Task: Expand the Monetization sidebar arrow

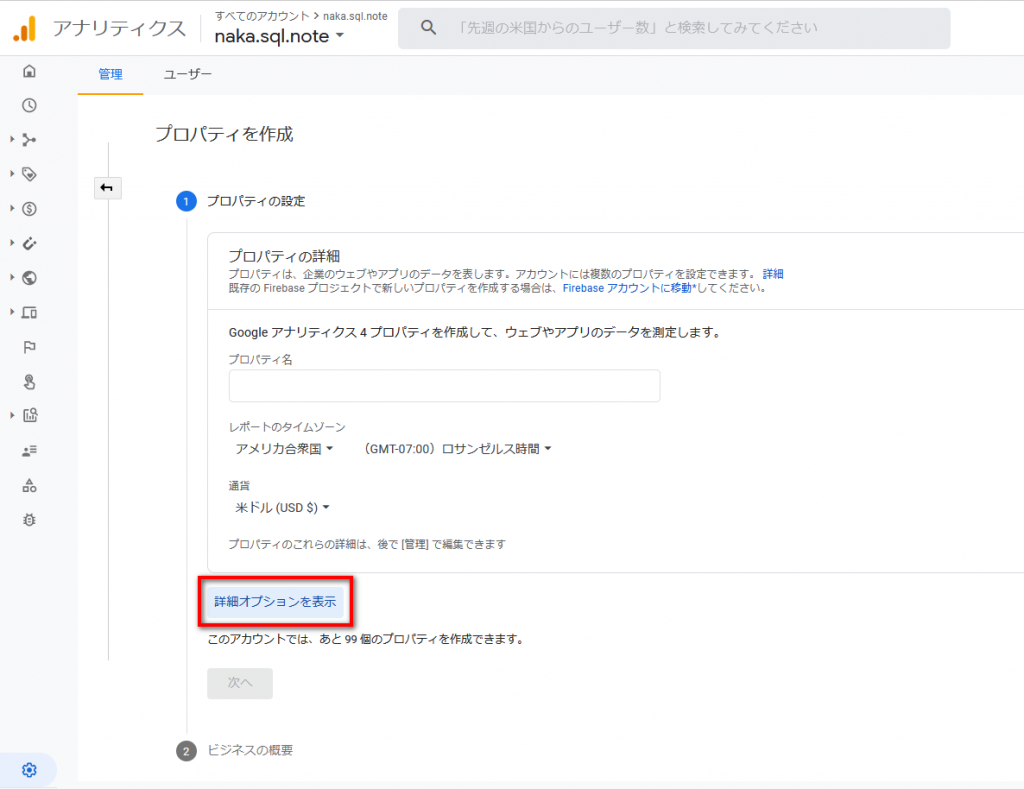Action: tap(12, 208)
